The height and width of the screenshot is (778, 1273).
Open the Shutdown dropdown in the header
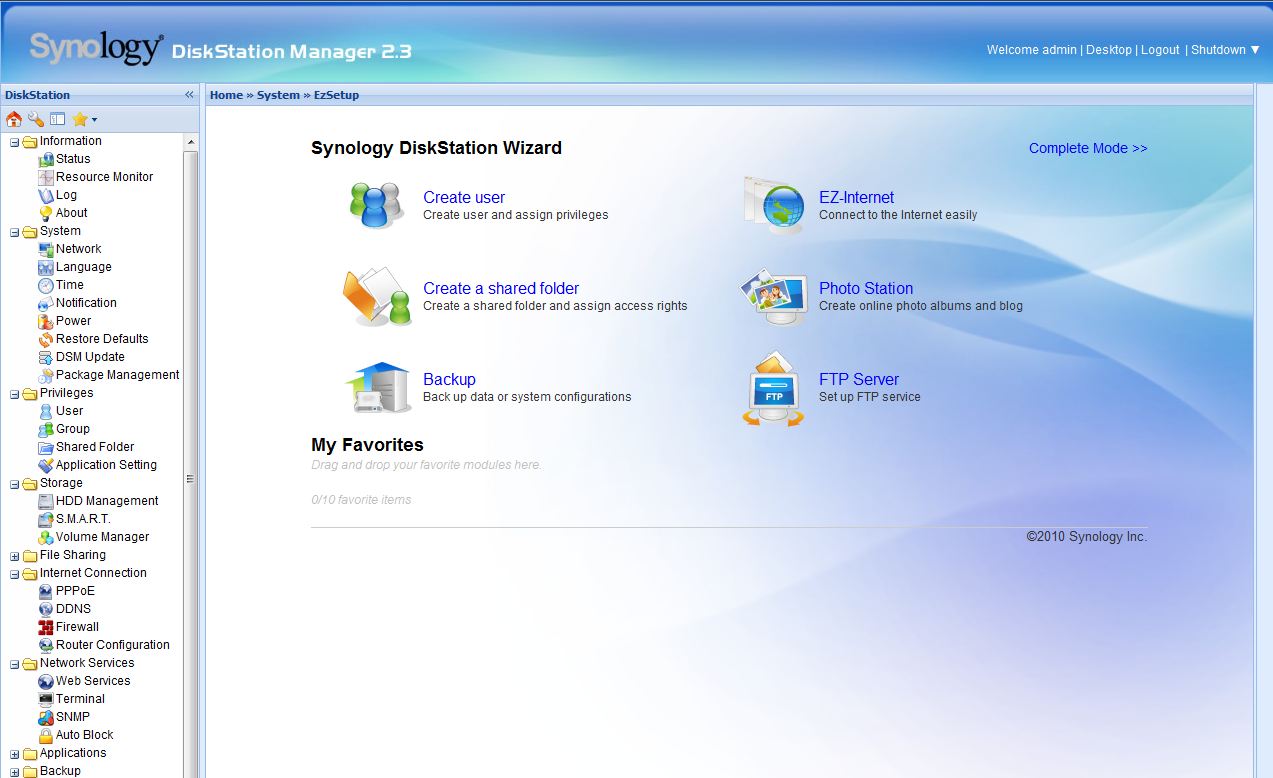click(x=1225, y=50)
